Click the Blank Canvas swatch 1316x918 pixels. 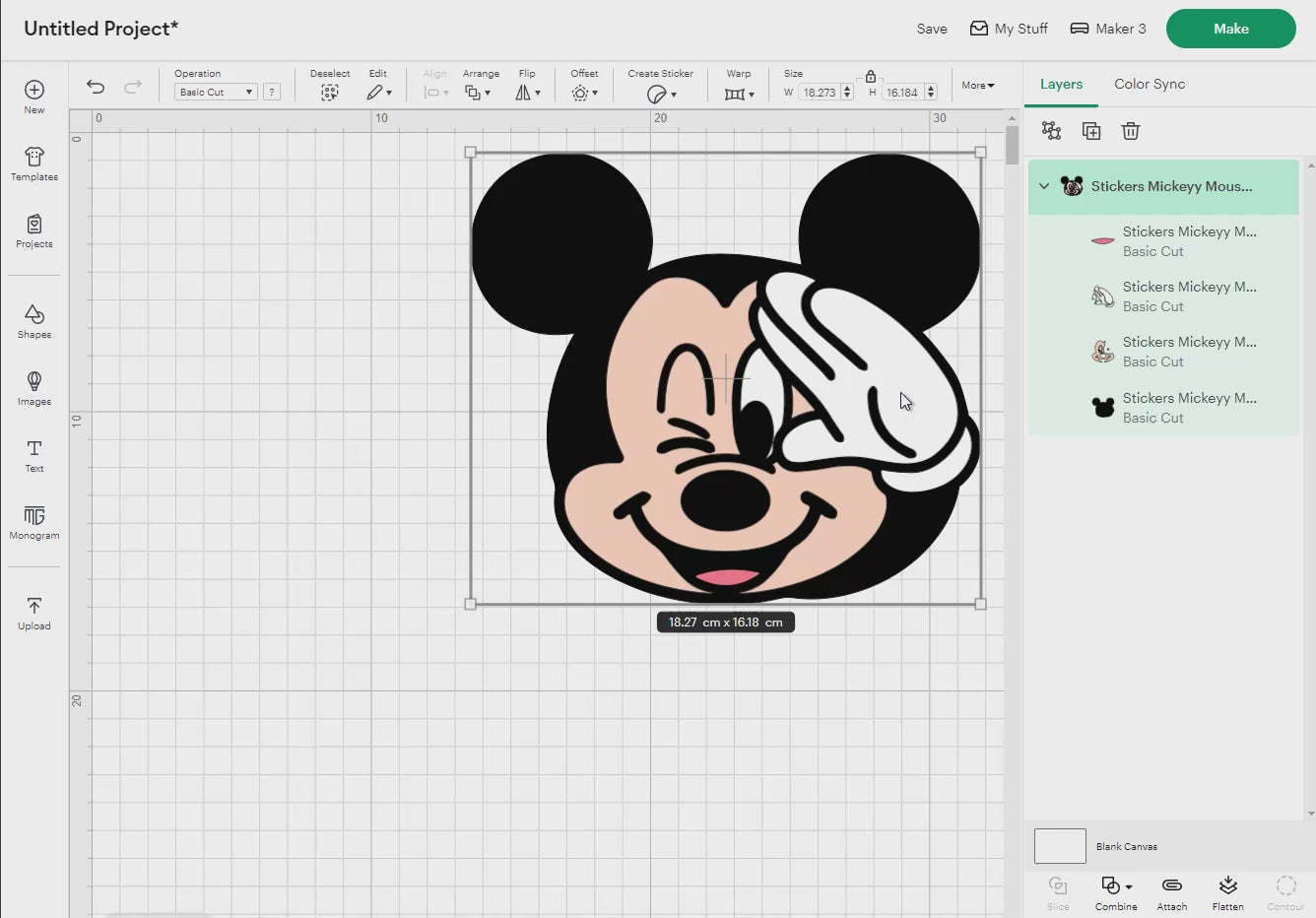pos(1060,846)
